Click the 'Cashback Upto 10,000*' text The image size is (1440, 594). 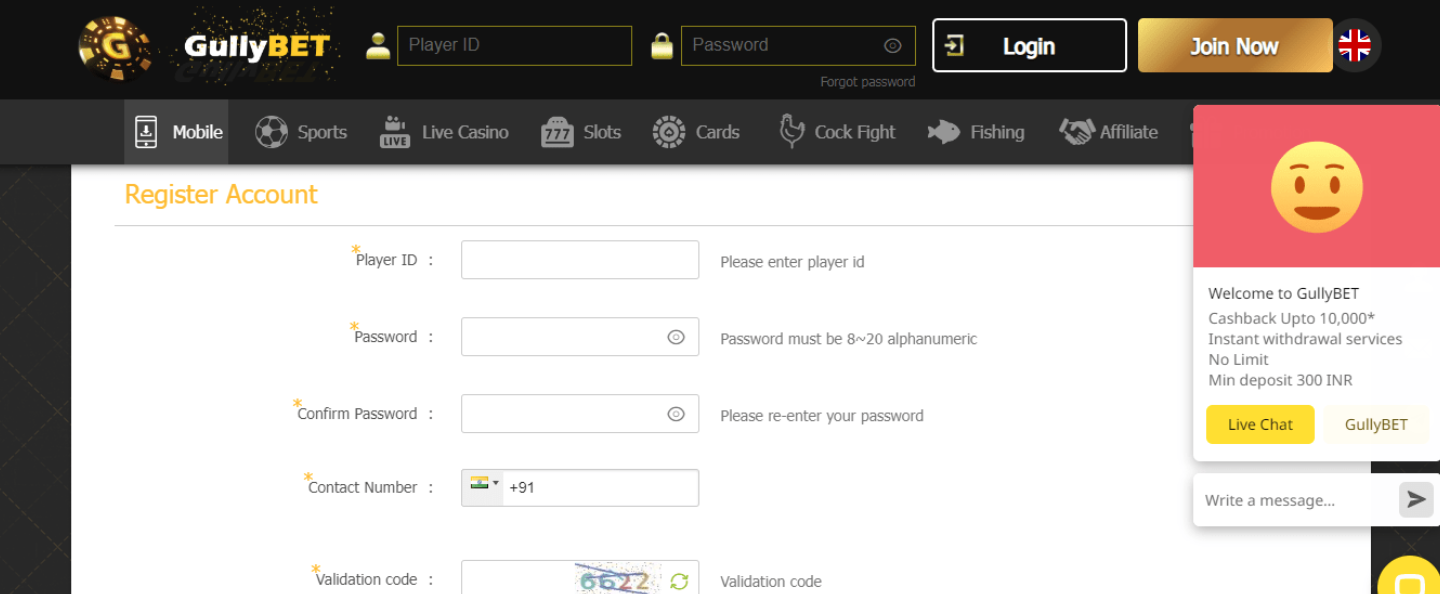[1292, 319]
